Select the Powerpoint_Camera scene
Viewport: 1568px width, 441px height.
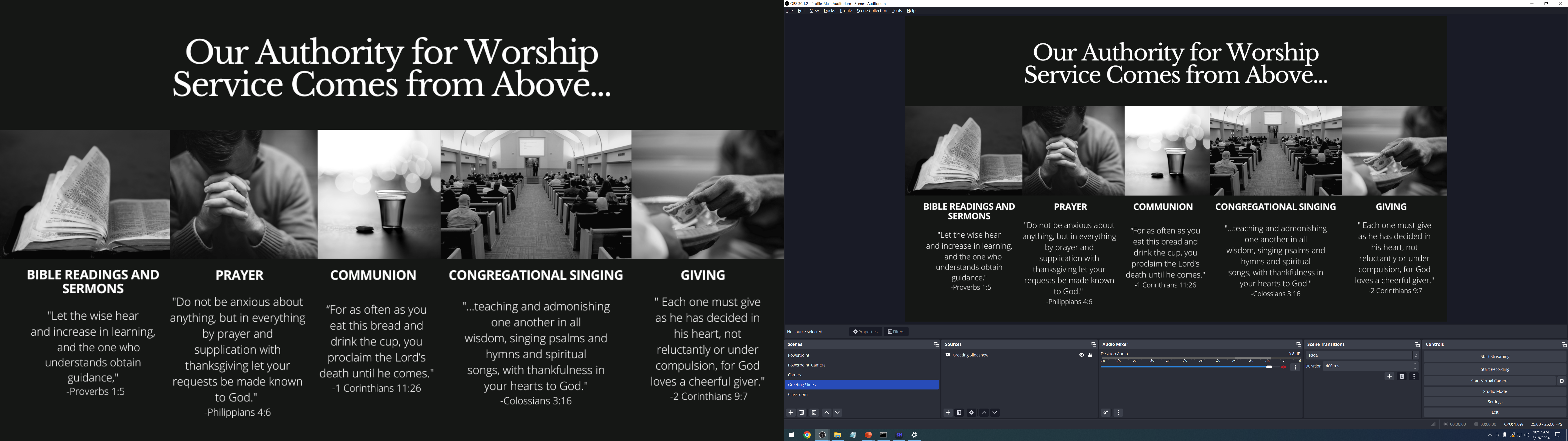point(806,365)
